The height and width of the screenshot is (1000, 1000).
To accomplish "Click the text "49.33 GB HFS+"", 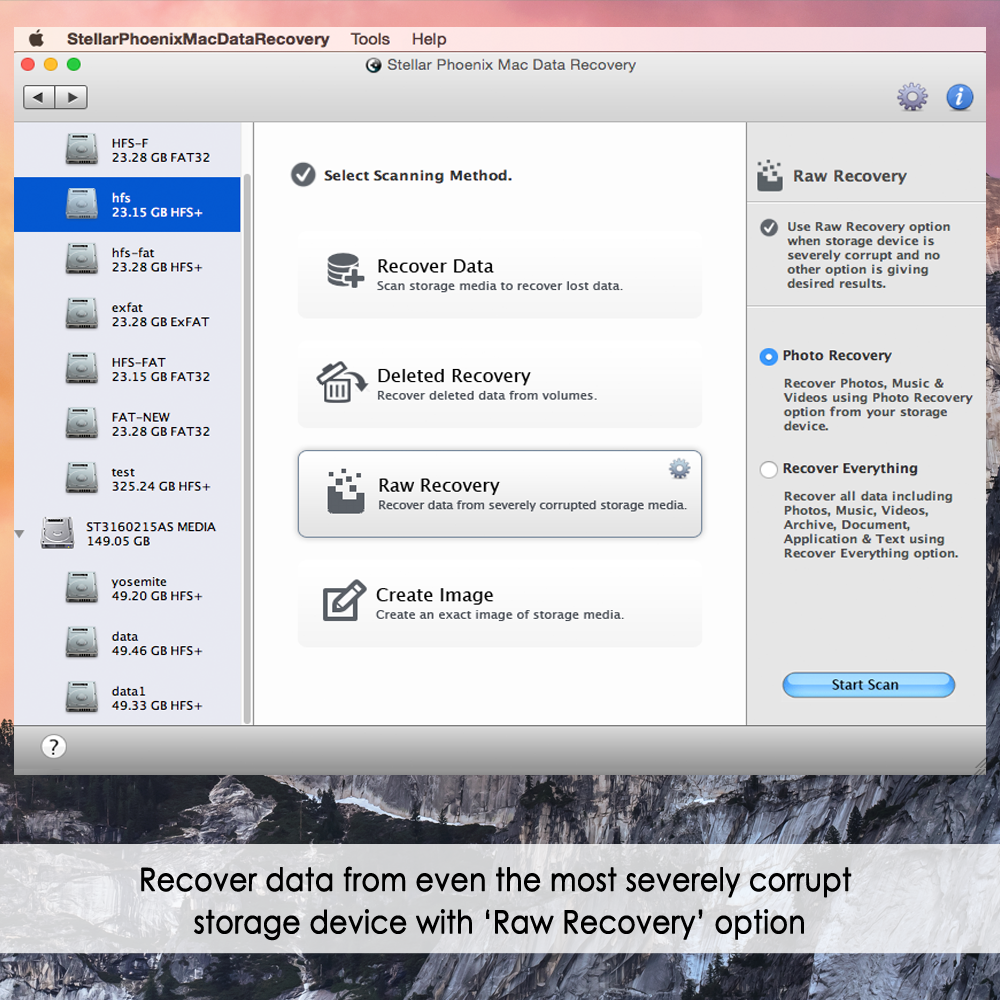I will tap(157, 705).
